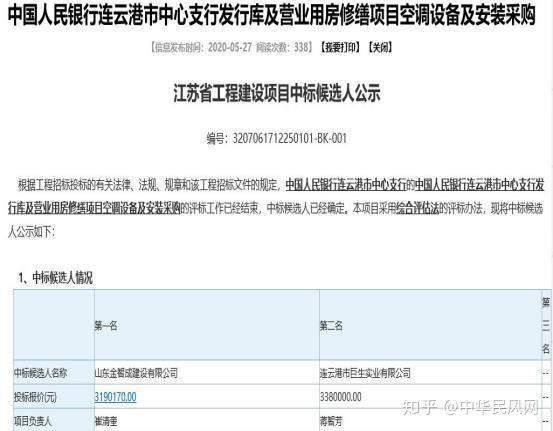Click the 我要打印 print link
Viewport: 553px width, 431px height.
pos(340,47)
